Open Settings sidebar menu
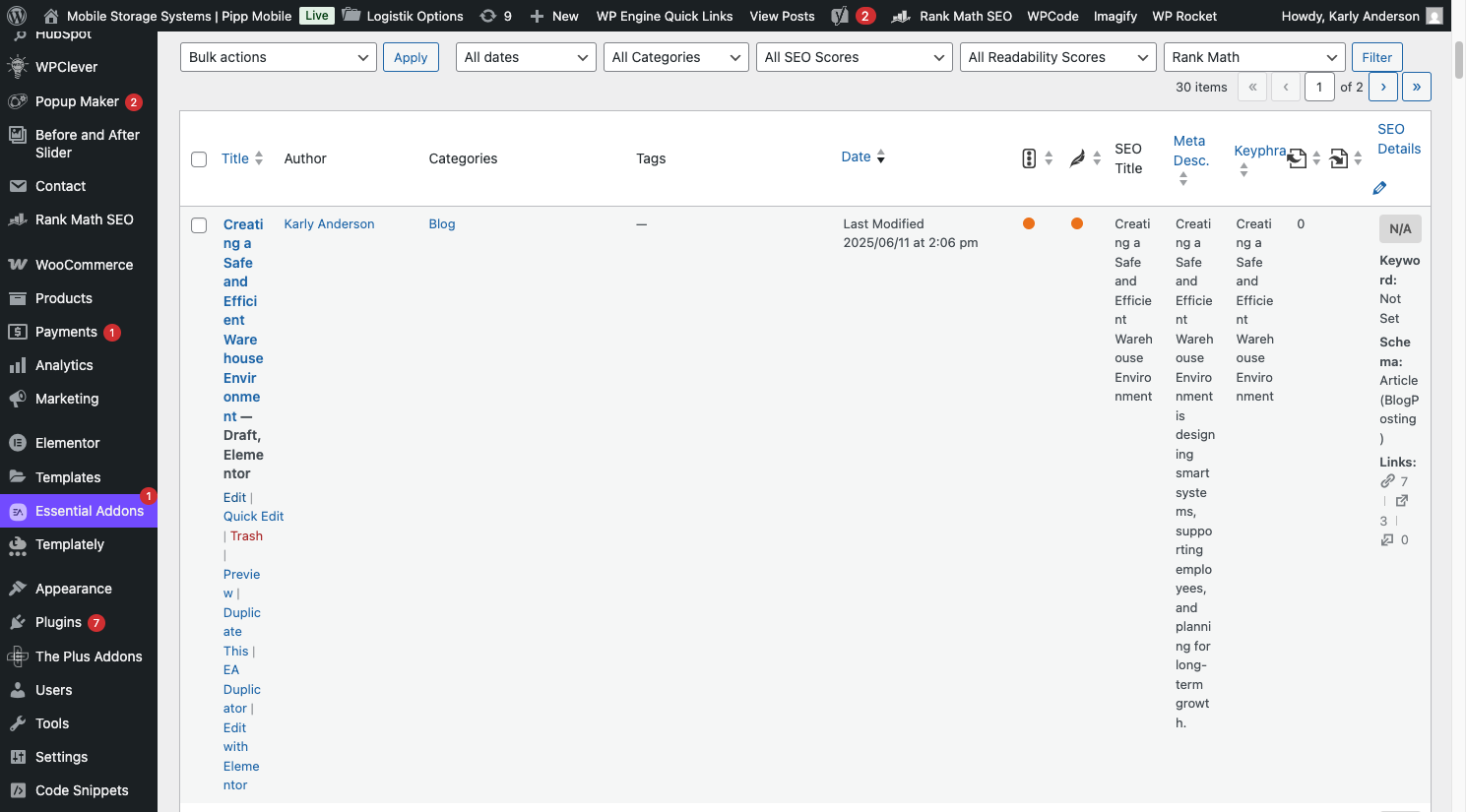Image resolution: width=1466 pixels, height=812 pixels. pyautogui.click(x=79, y=757)
